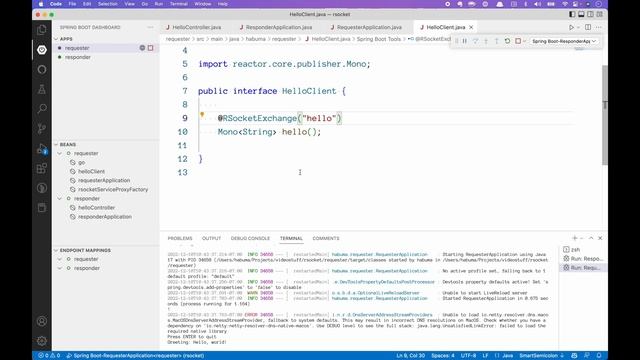Close the terminal panel
Screen dimensions: 640x360
pos(600,238)
